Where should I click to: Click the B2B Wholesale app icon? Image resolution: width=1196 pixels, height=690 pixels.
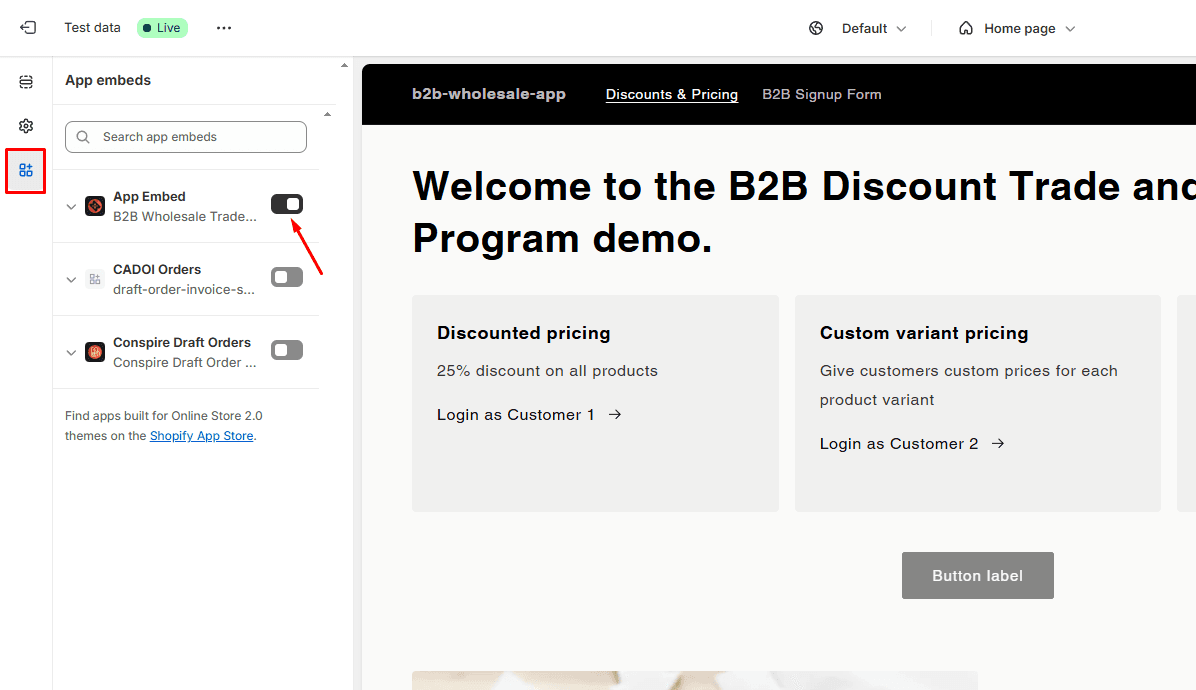click(x=95, y=206)
